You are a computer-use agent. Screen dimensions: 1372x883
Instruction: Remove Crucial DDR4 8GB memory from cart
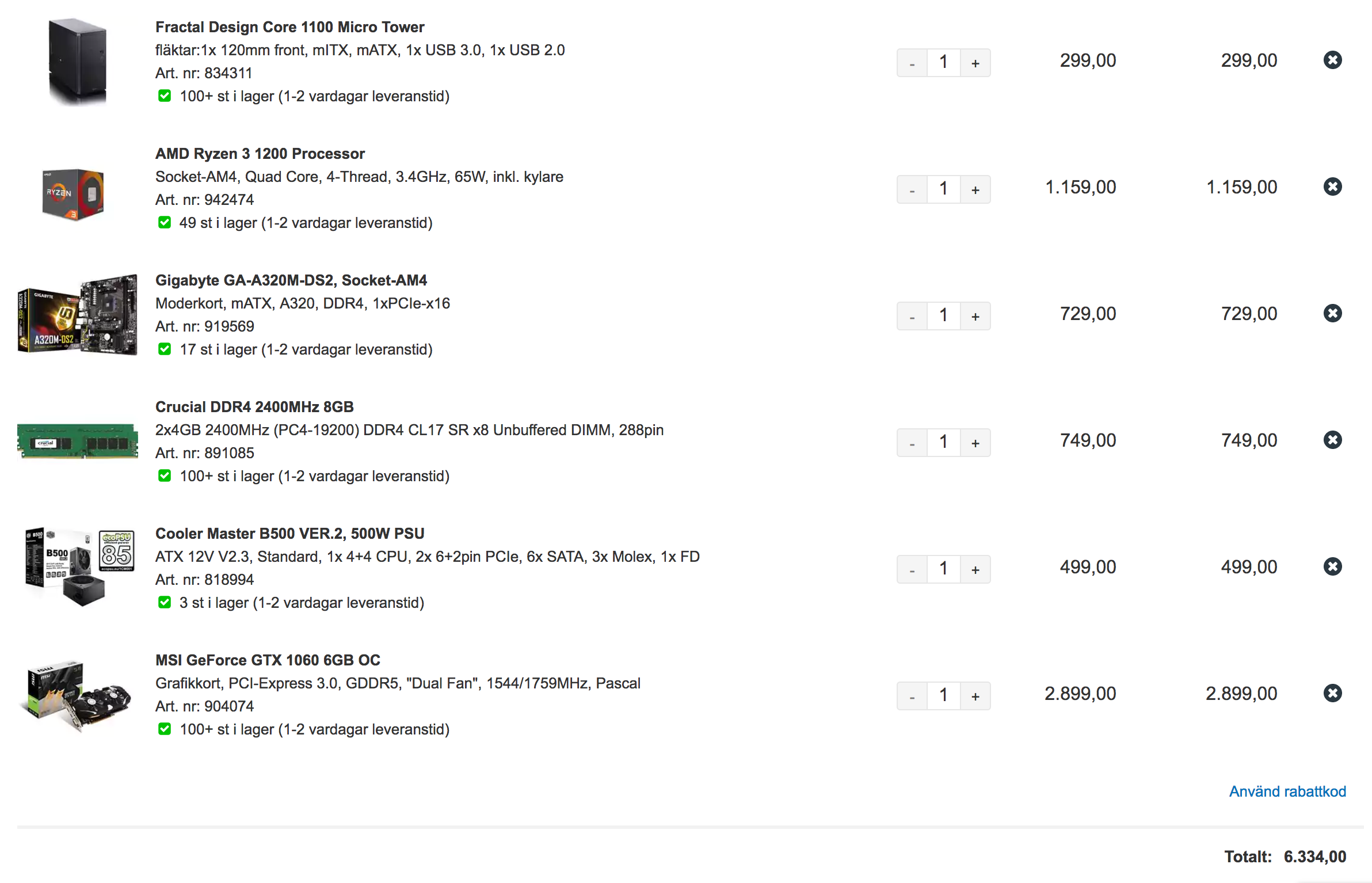tap(1332, 440)
